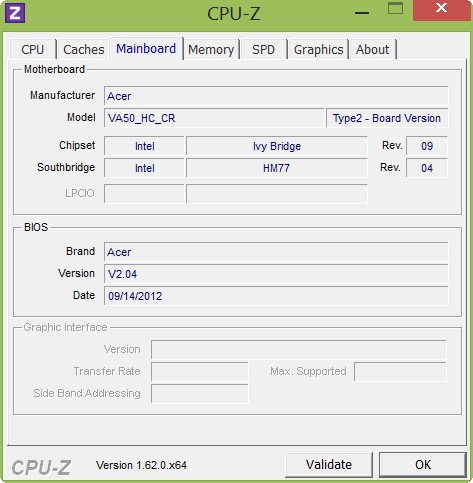Image resolution: width=473 pixels, height=483 pixels.
Task: Click the empty Side Band Addressing field
Action: tap(200, 393)
